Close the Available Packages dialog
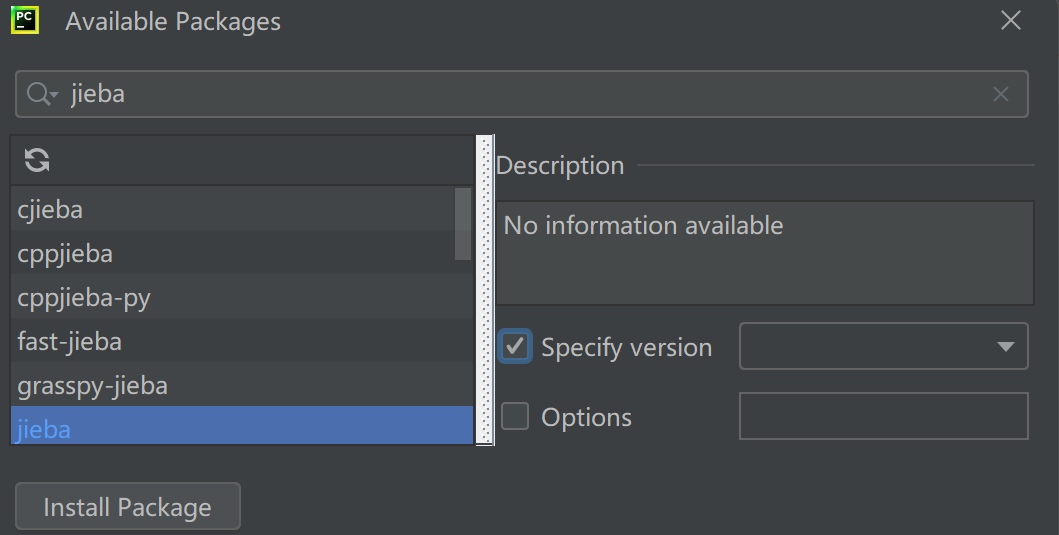1059x535 pixels. pos(1010,20)
